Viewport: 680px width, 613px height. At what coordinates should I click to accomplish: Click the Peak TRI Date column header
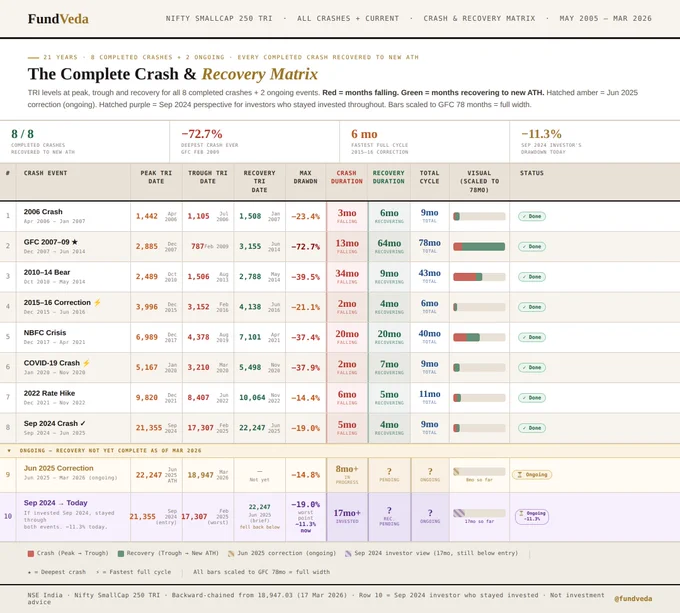[156, 177]
